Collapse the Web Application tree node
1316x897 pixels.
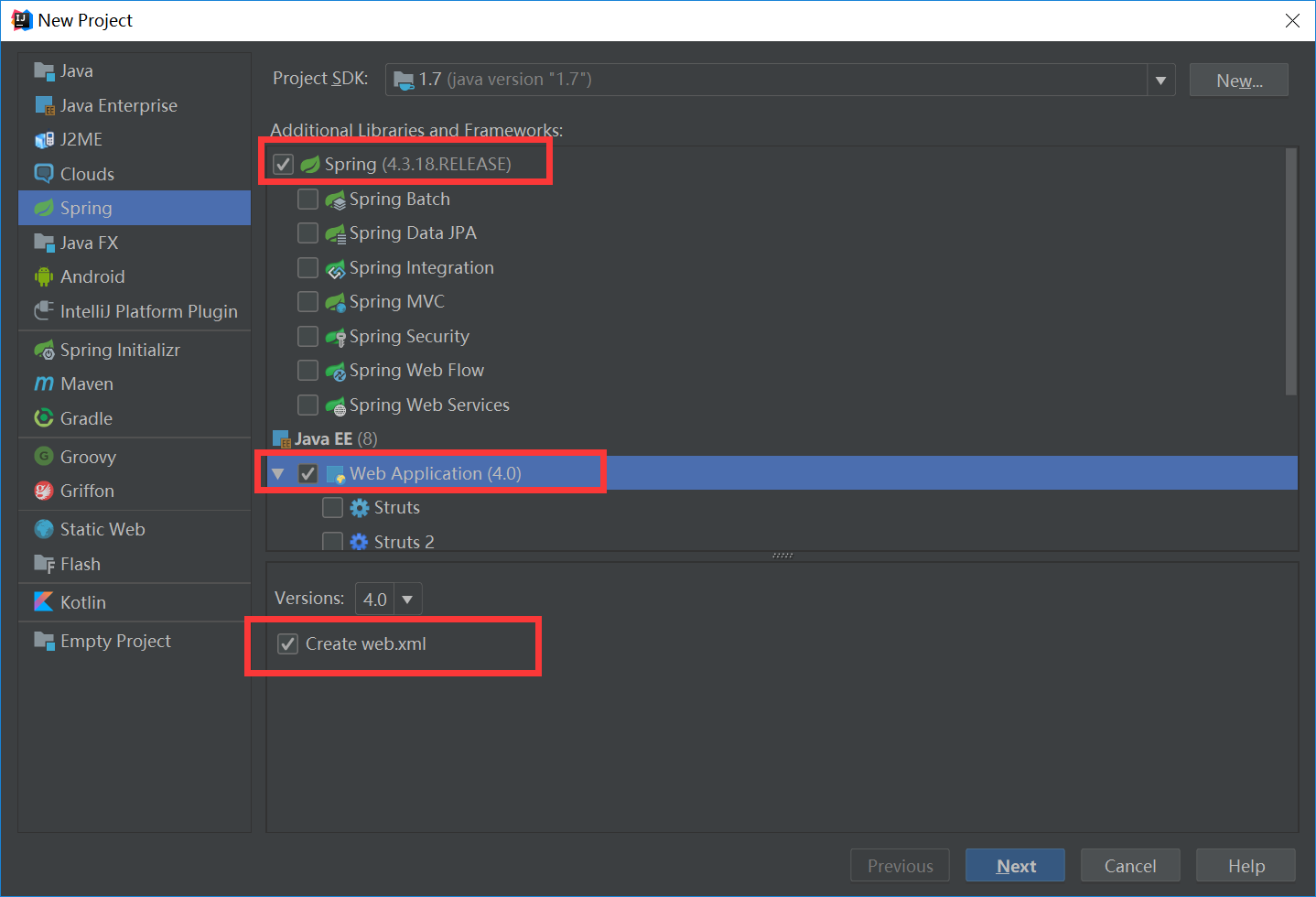(x=278, y=474)
